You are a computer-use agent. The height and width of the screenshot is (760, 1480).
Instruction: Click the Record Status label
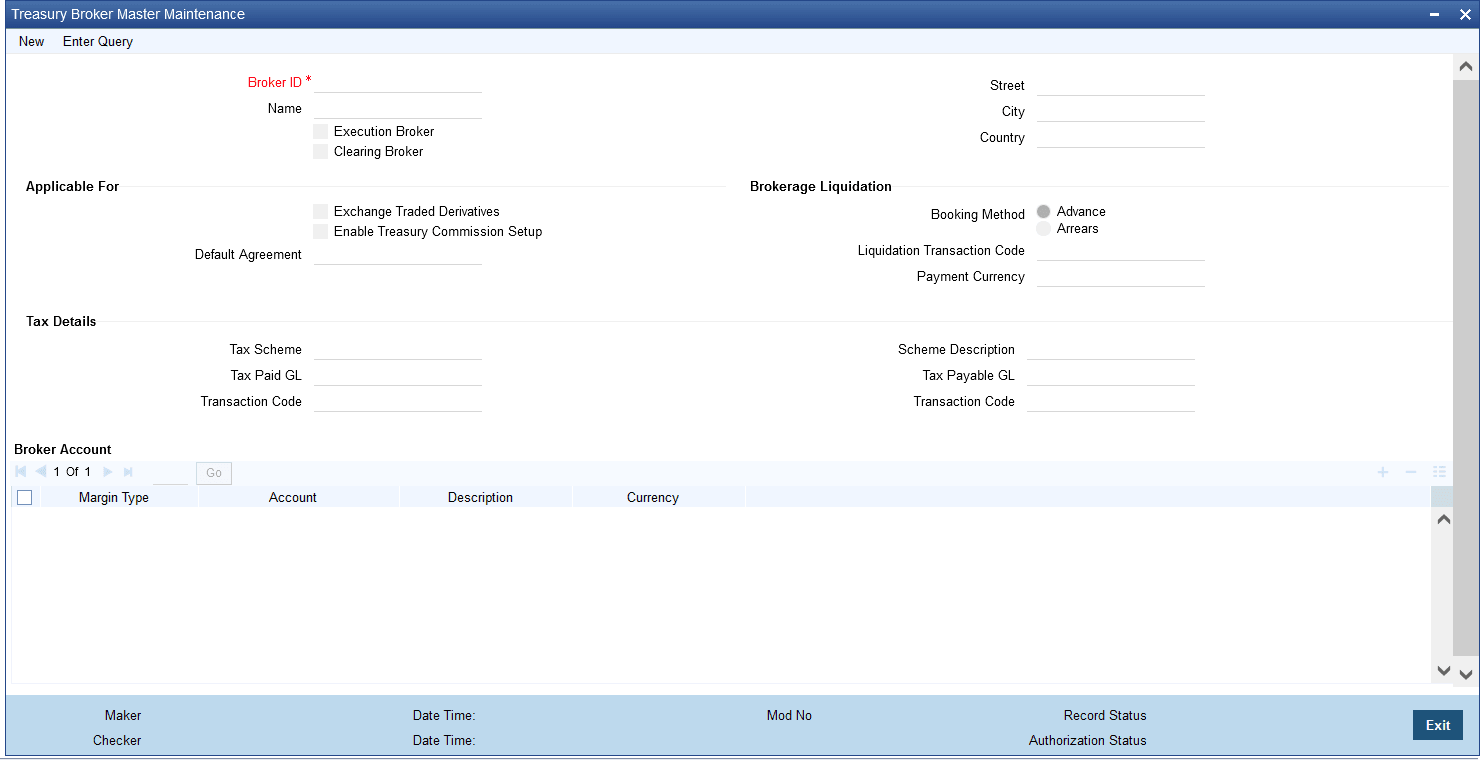tap(1105, 716)
